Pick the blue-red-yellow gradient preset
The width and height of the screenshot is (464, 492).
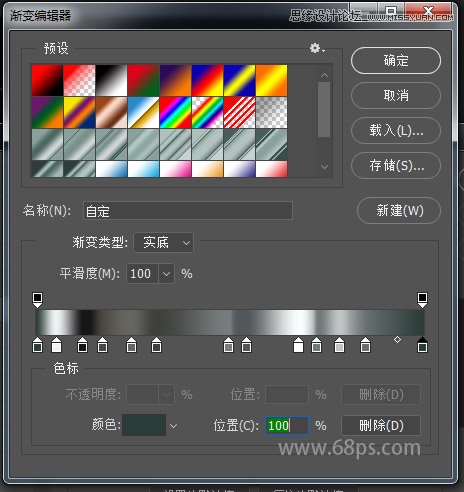tap(207, 80)
